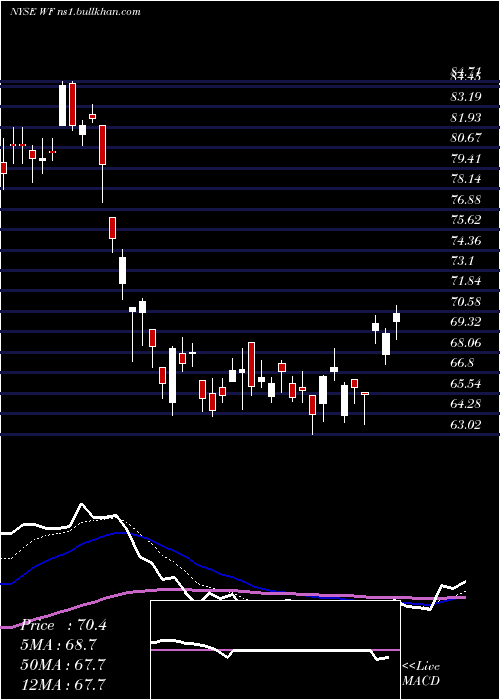
Task: Click the 83.19 price axis label
Action: [466, 97]
